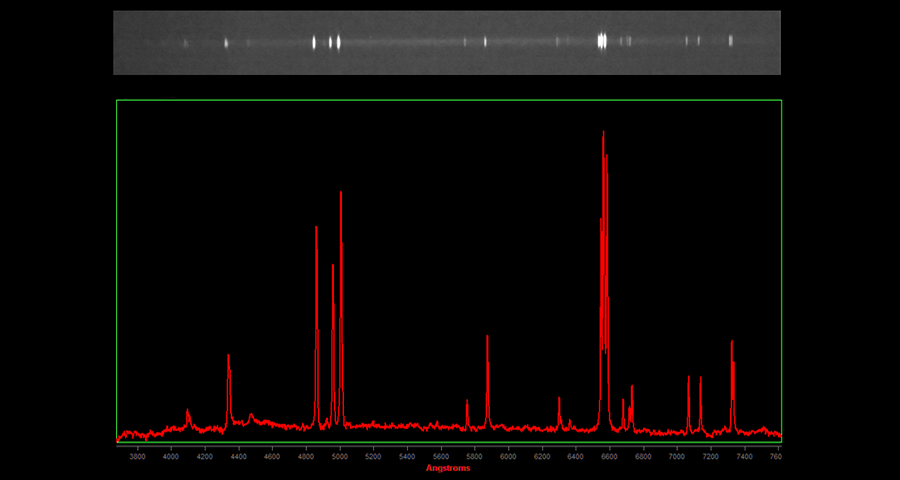Pick the peak near 5876 Angstroms
Image resolution: width=900 pixels, height=480 pixels.
pos(487,338)
